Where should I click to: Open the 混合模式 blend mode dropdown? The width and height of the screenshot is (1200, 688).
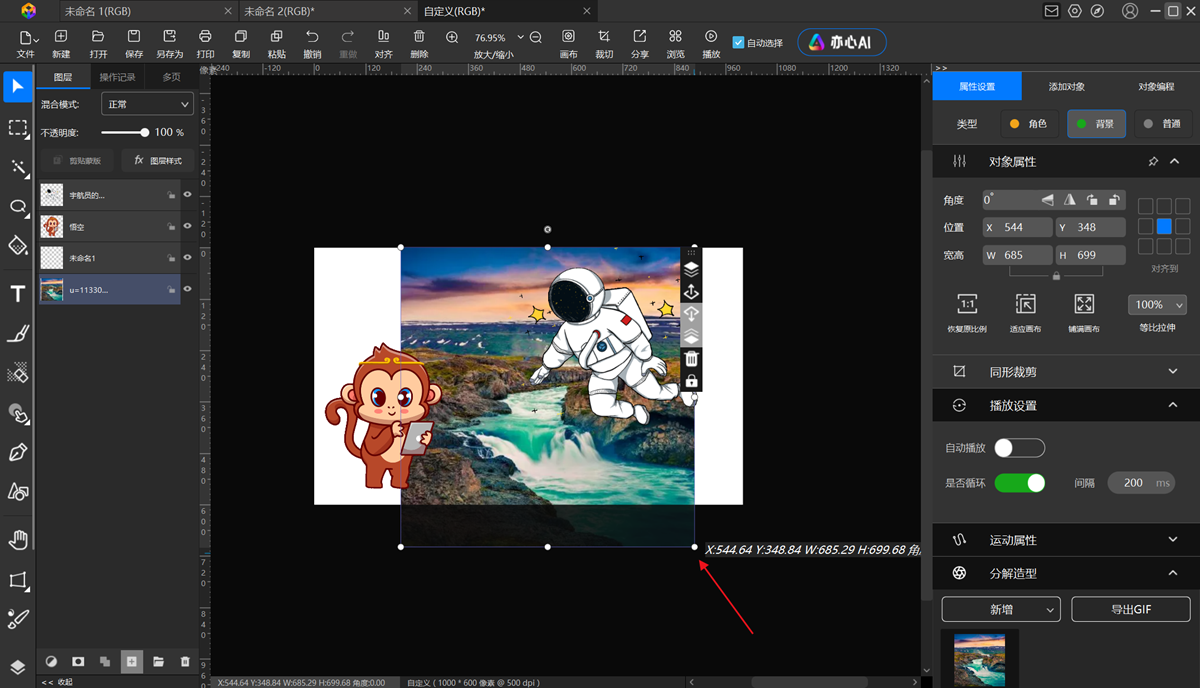click(x=147, y=104)
